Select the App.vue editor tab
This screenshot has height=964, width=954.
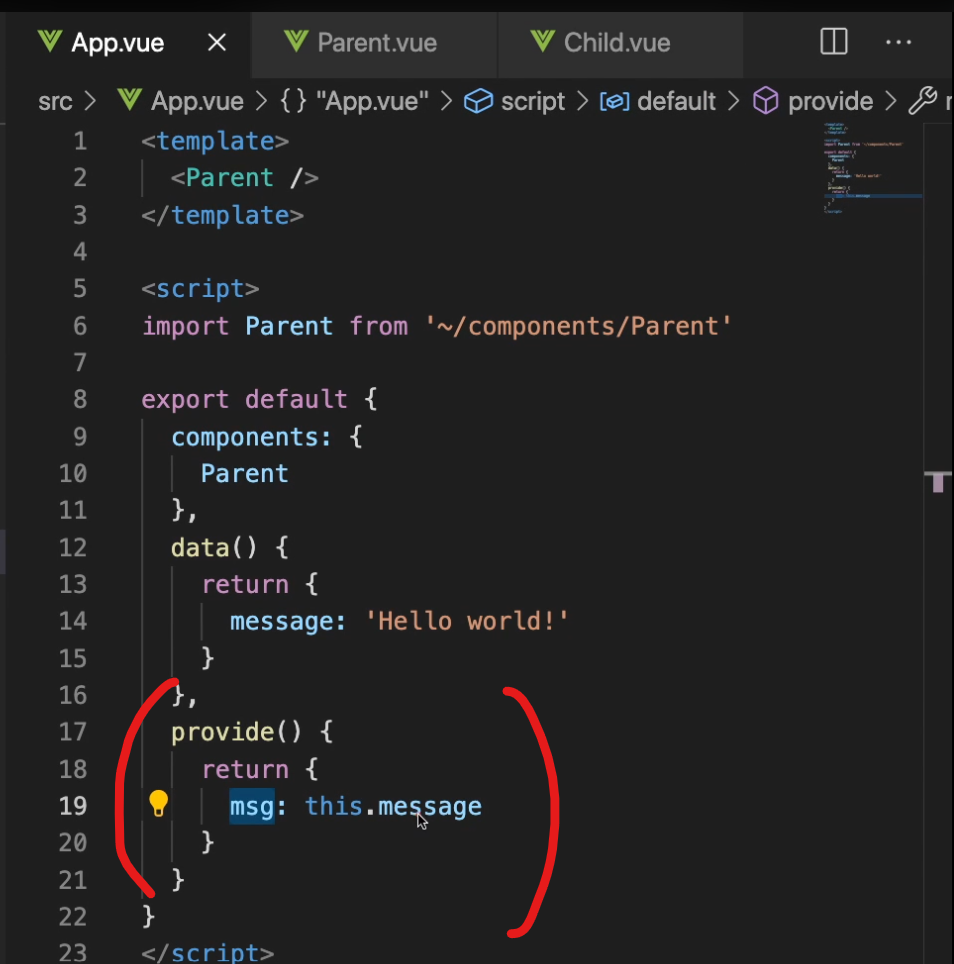(126, 43)
